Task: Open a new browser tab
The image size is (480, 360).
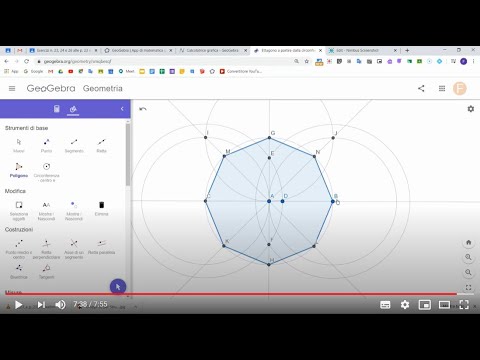Action: coord(407,50)
